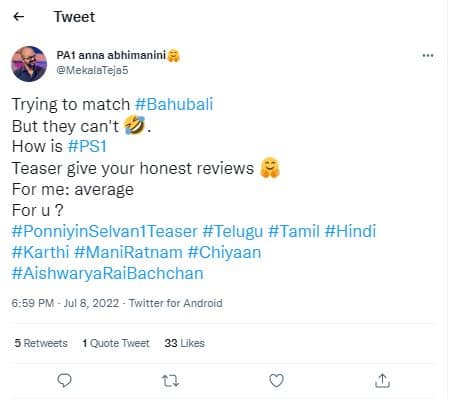View the list of 5 Retweets
This screenshot has height=399, width=449.
click(x=41, y=343)
